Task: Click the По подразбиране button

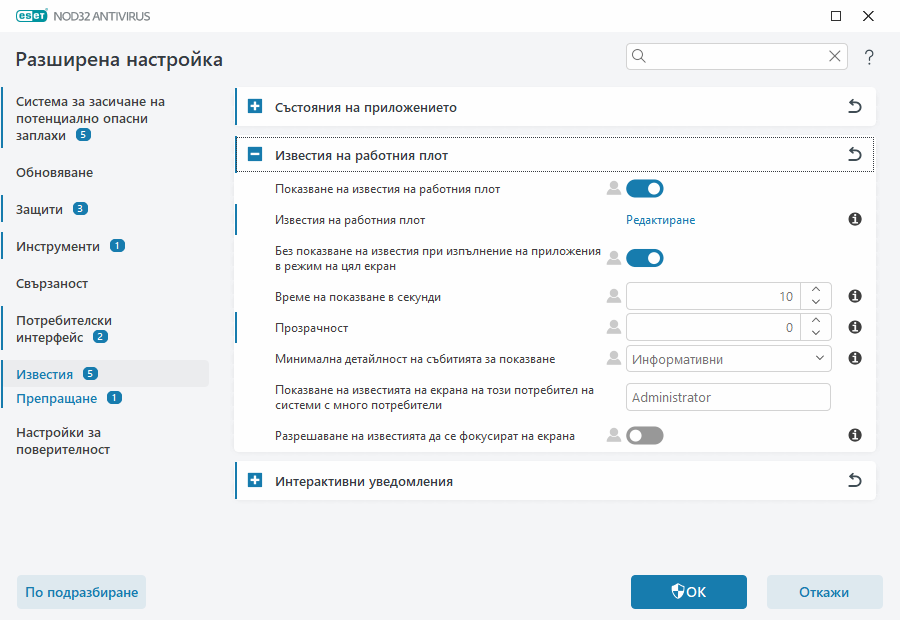Action: tap(80, 592)
